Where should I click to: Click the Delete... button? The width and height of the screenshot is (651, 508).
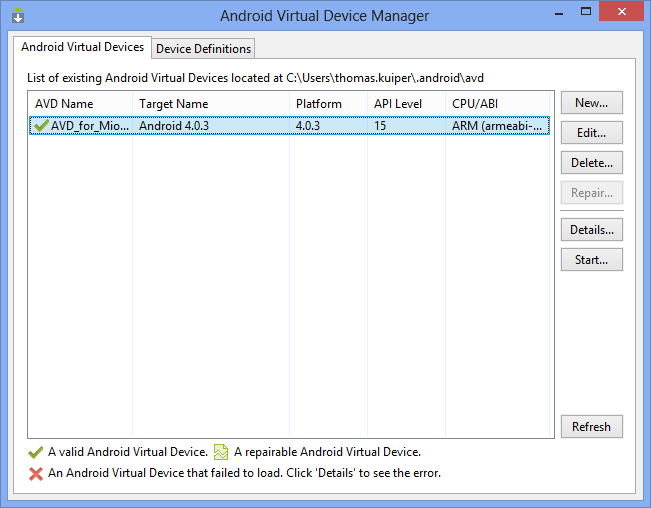coord(592,163)
